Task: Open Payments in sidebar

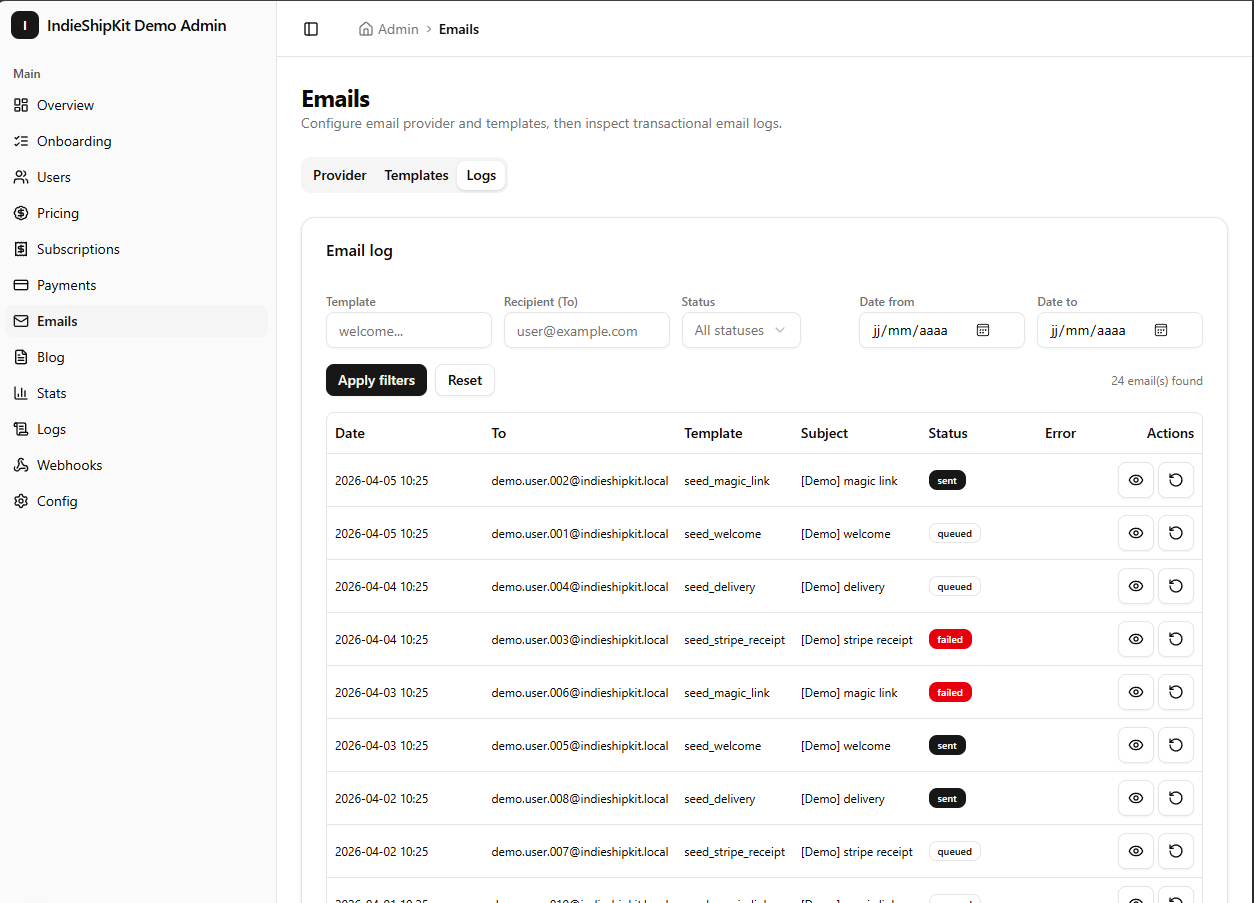Action: pos(134,285)
